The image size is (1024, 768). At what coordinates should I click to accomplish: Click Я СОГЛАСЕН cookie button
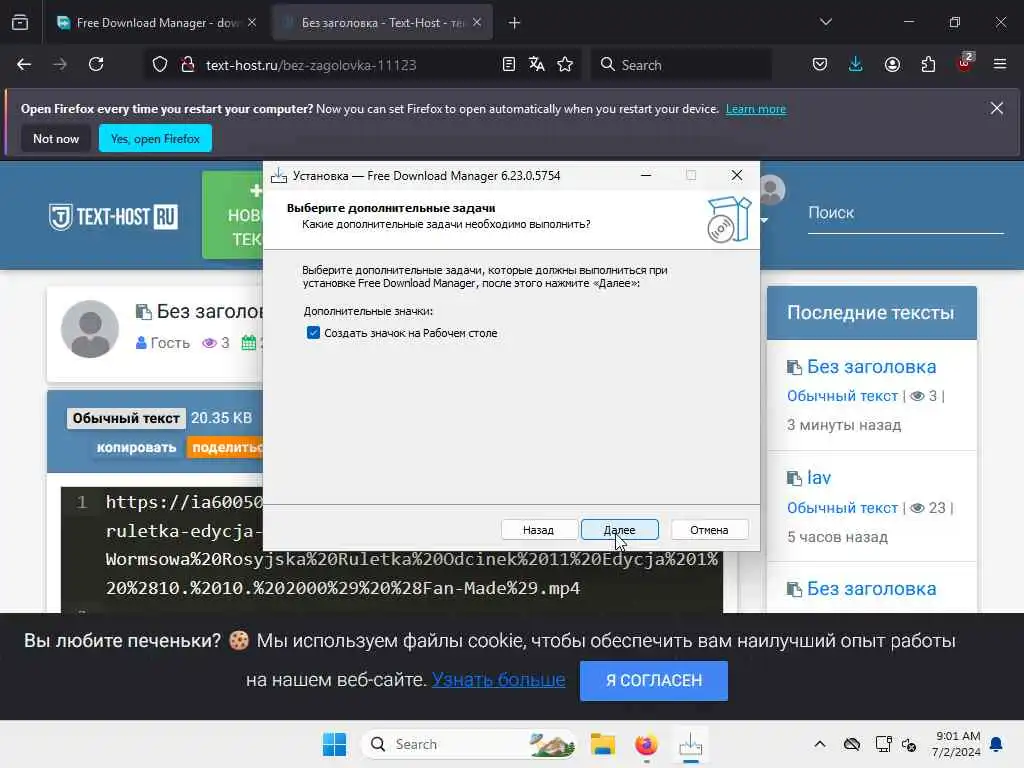pos(654,680)
